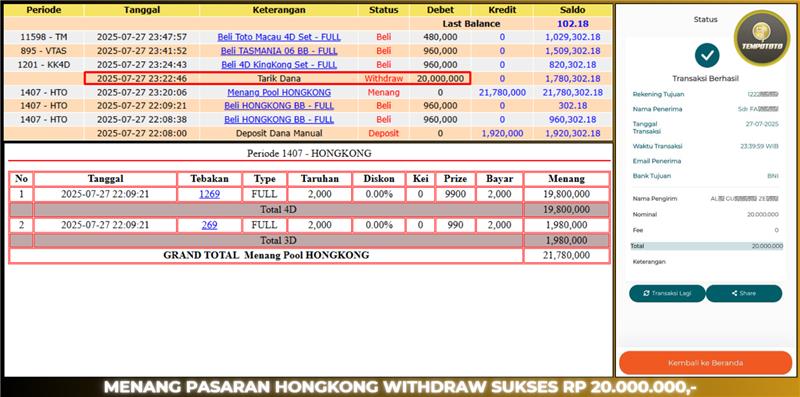800x397 pixels.
Task: Click the Periode column header
Action: pyautogui.click(x=43, y=10)
